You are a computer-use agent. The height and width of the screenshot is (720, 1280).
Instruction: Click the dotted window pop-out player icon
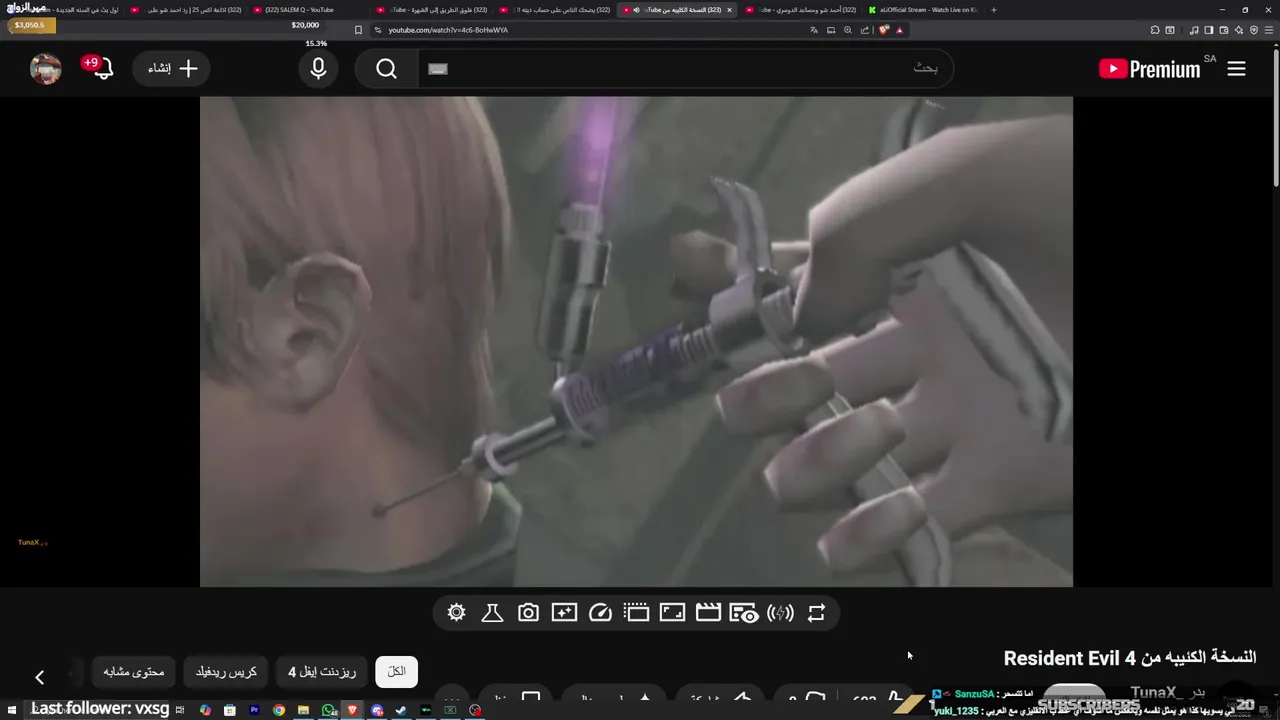pos(636,613)
